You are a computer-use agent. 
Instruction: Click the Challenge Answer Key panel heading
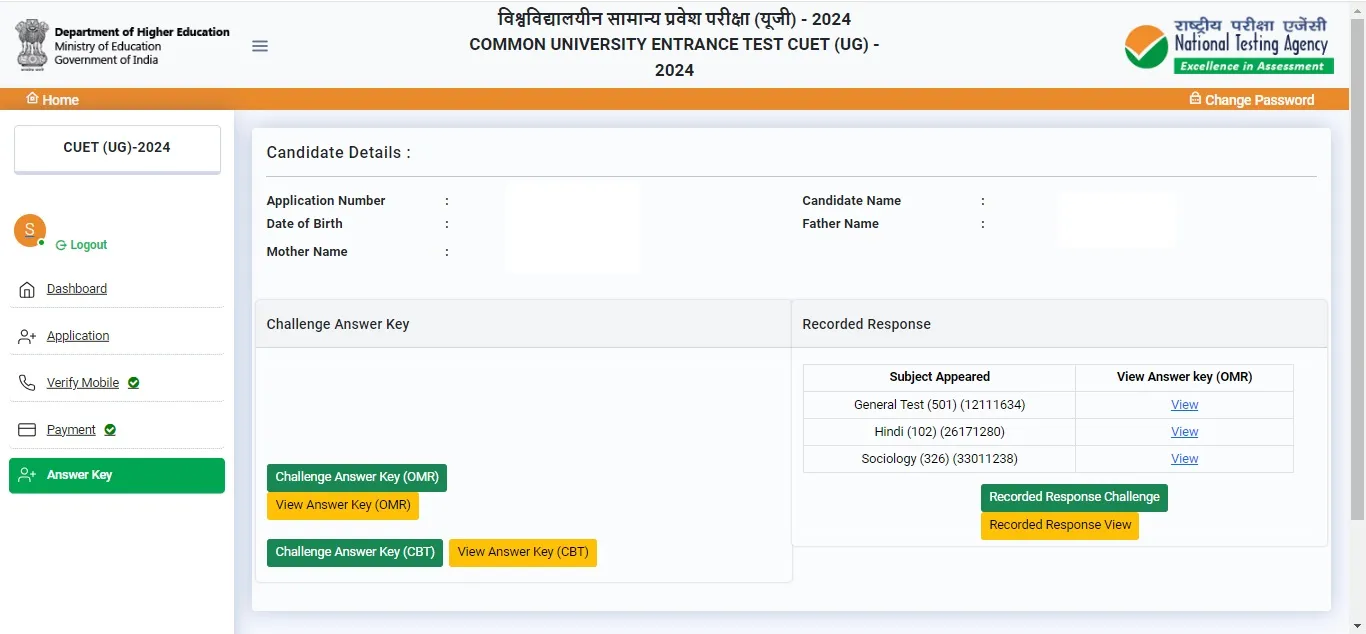pos(338,324)
